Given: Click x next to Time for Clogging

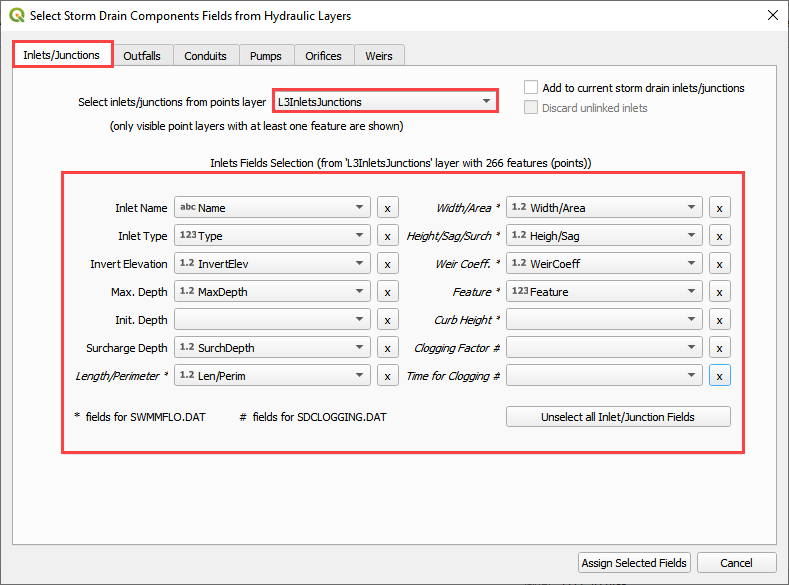Looking at the screenshot, I should (719, 376).
